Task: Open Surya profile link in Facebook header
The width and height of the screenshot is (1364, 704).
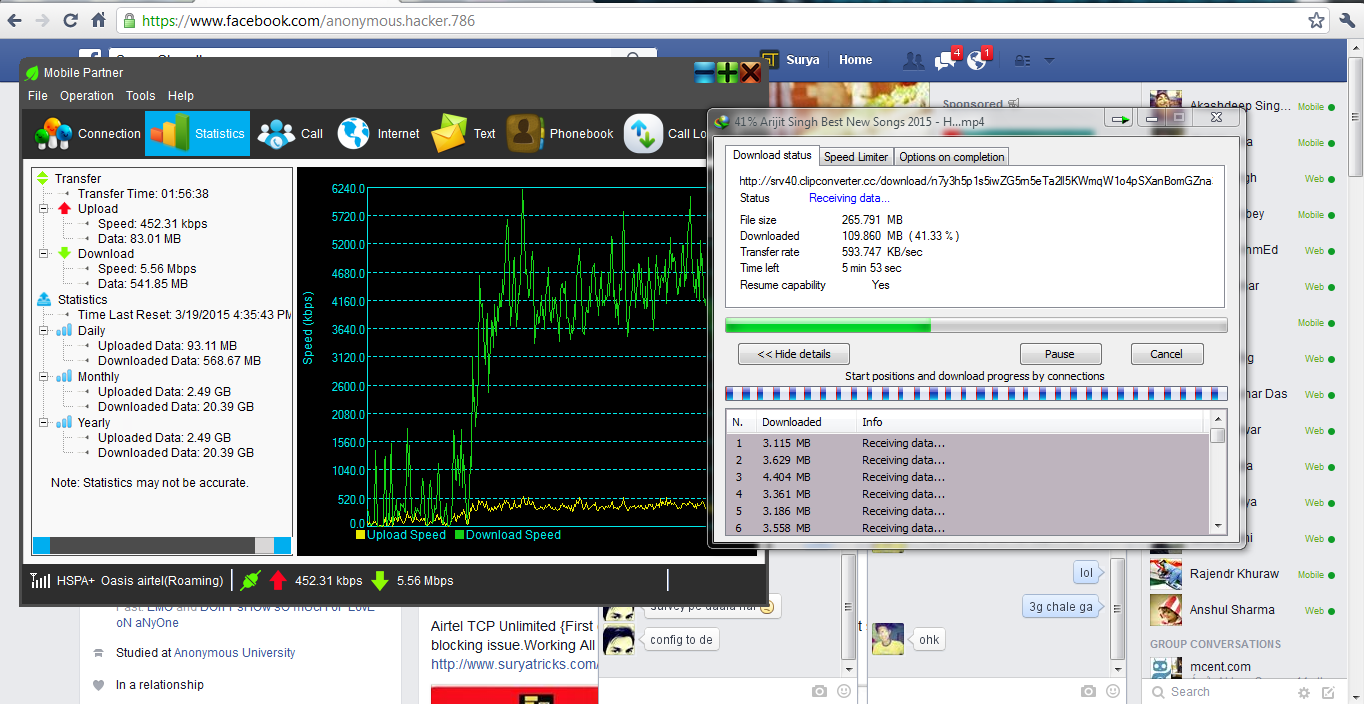Action: click(803, 60)
